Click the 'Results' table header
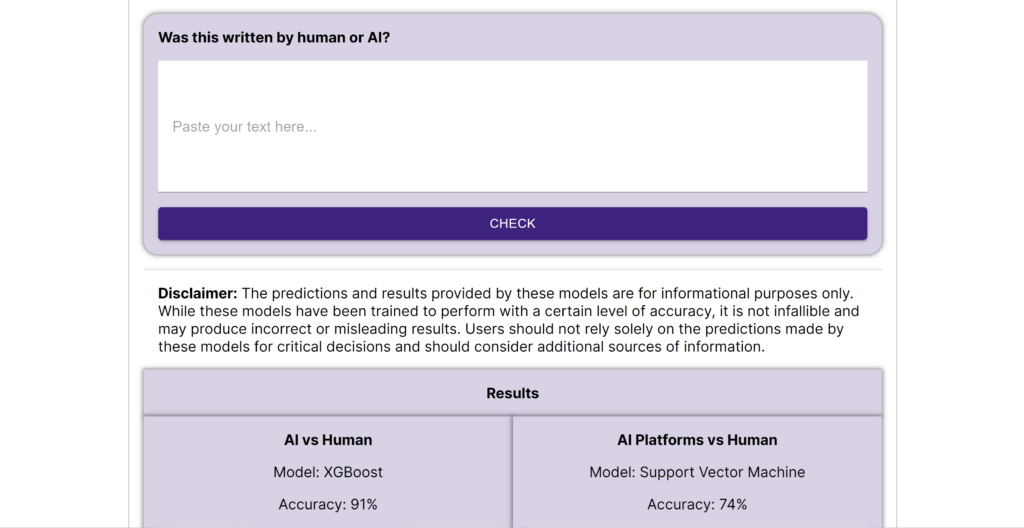The width and height of the screenshot is (1024, 528). pos(512,393)
